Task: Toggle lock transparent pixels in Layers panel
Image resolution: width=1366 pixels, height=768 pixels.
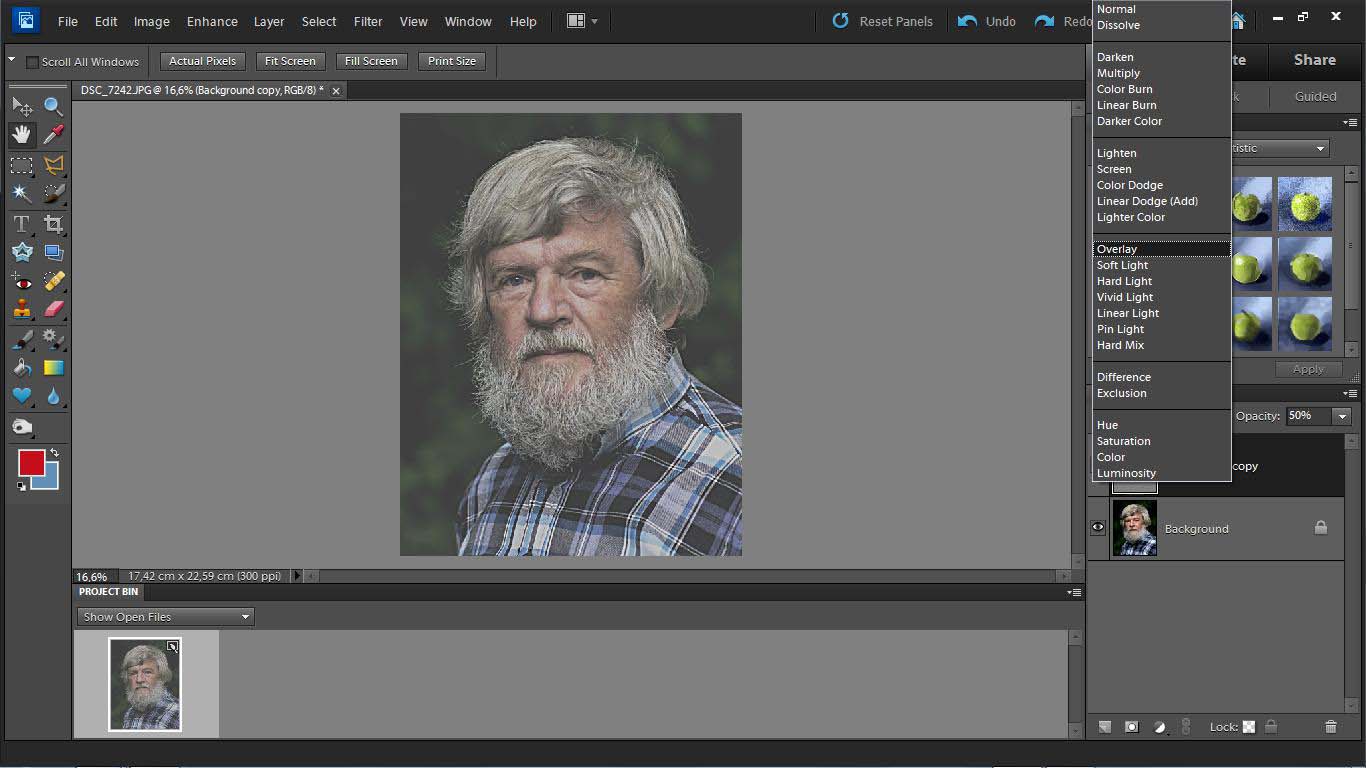Action: coord(1249,727)
